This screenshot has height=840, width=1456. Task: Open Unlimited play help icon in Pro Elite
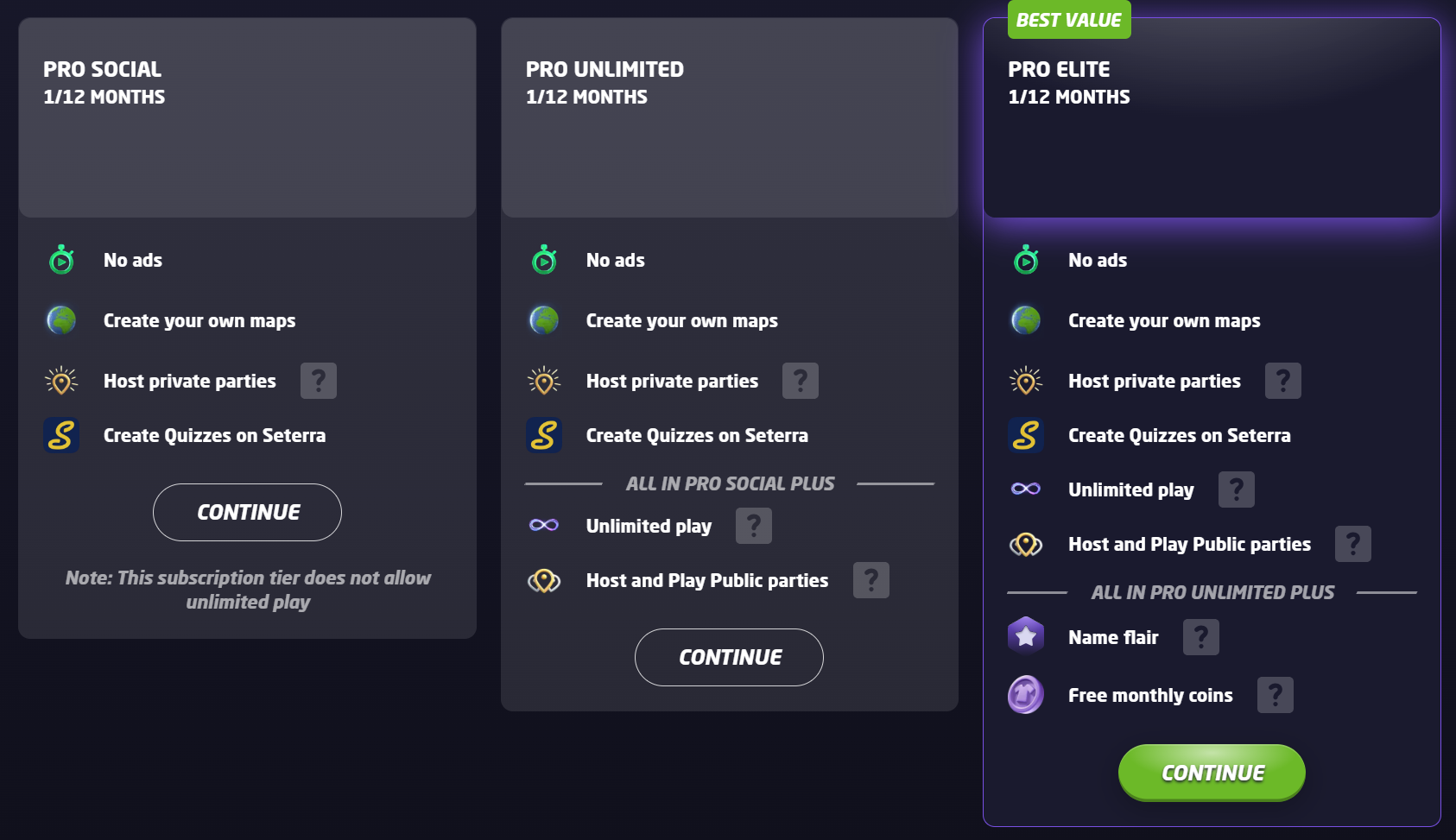click(x=1237, y=489)
